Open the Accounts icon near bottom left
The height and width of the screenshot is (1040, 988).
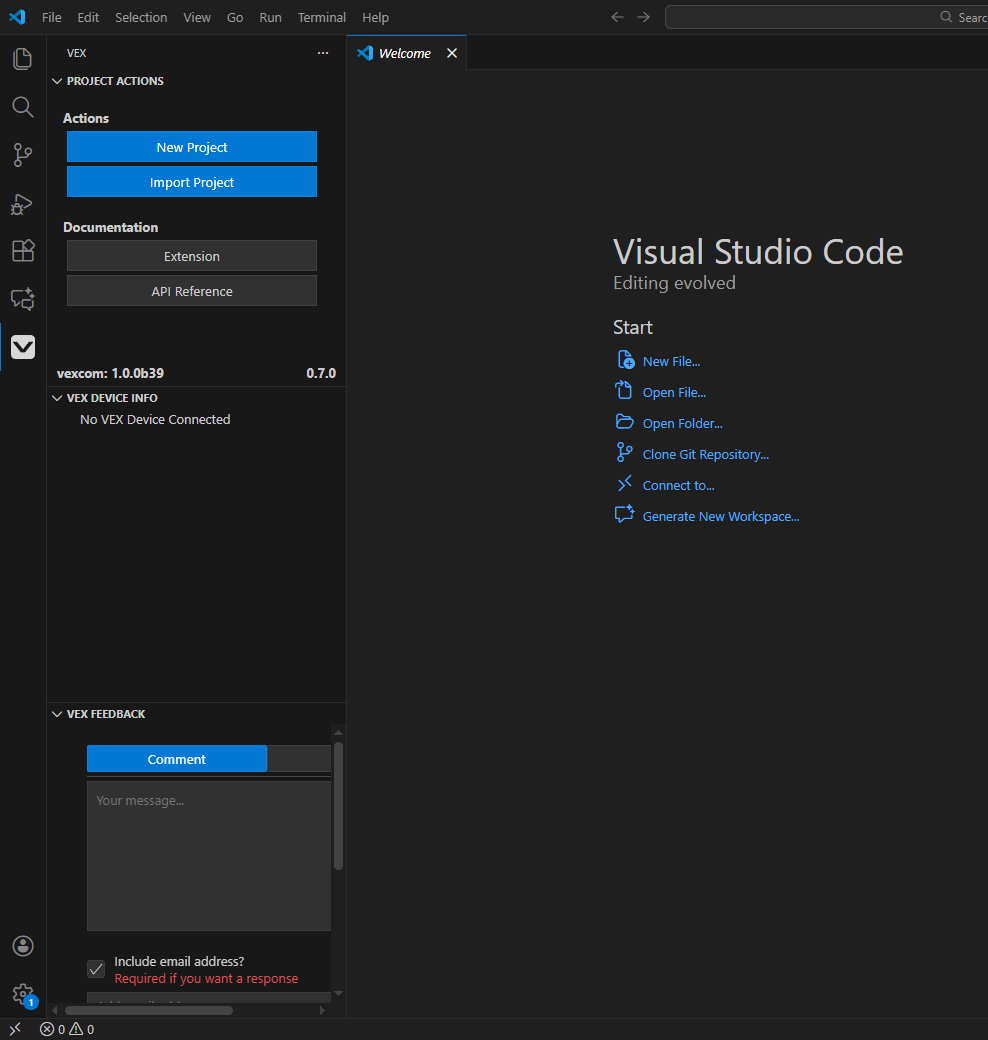pos(22,946)
